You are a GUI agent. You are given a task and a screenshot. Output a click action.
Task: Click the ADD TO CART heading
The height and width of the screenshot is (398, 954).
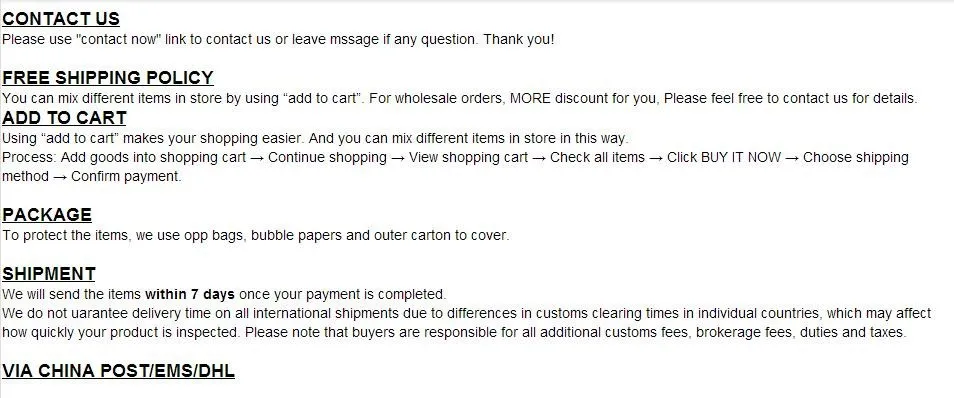click(x=64, y=117)
